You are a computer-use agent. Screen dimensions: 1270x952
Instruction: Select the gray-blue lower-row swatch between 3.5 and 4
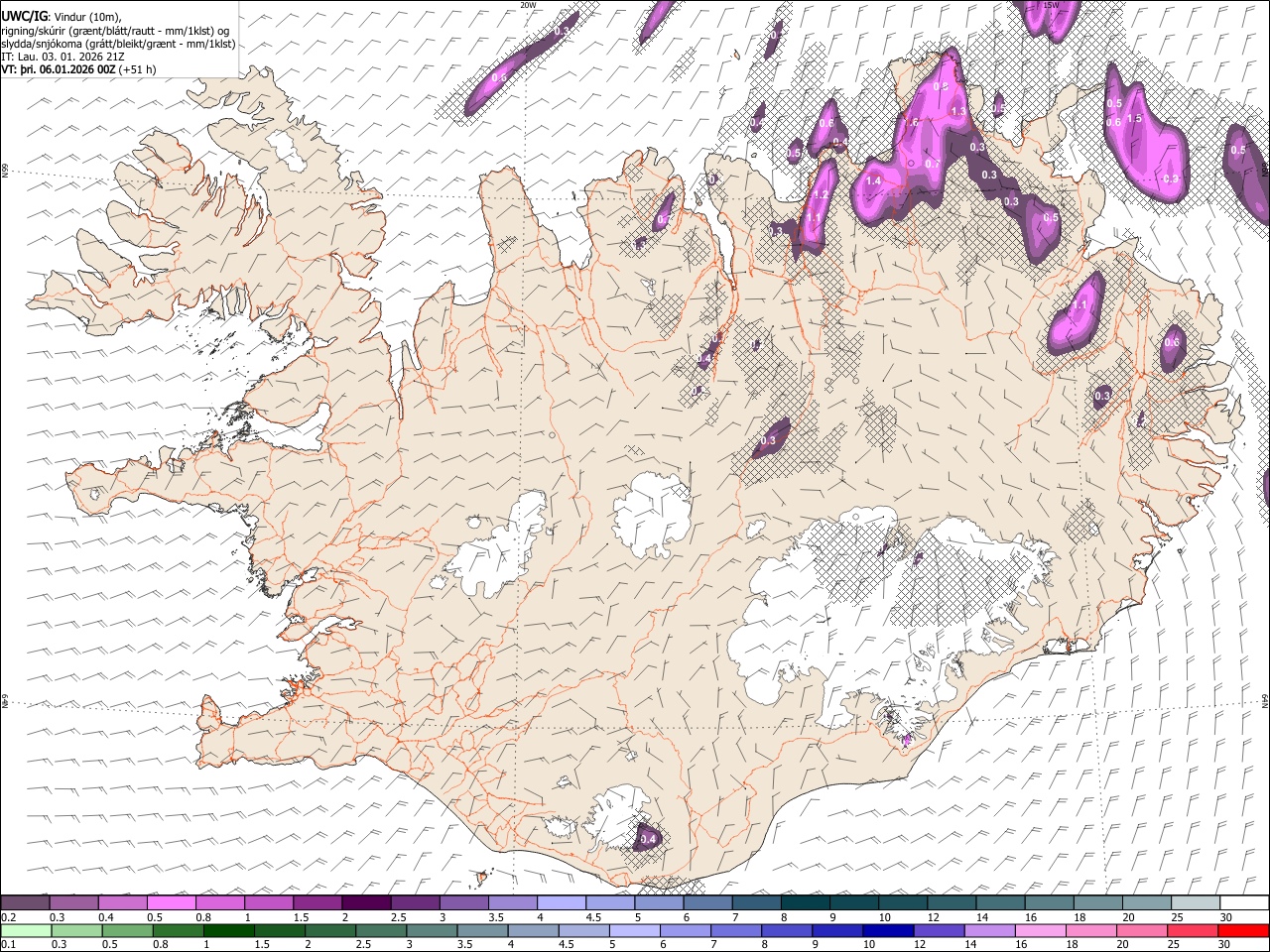pos(483,930)
